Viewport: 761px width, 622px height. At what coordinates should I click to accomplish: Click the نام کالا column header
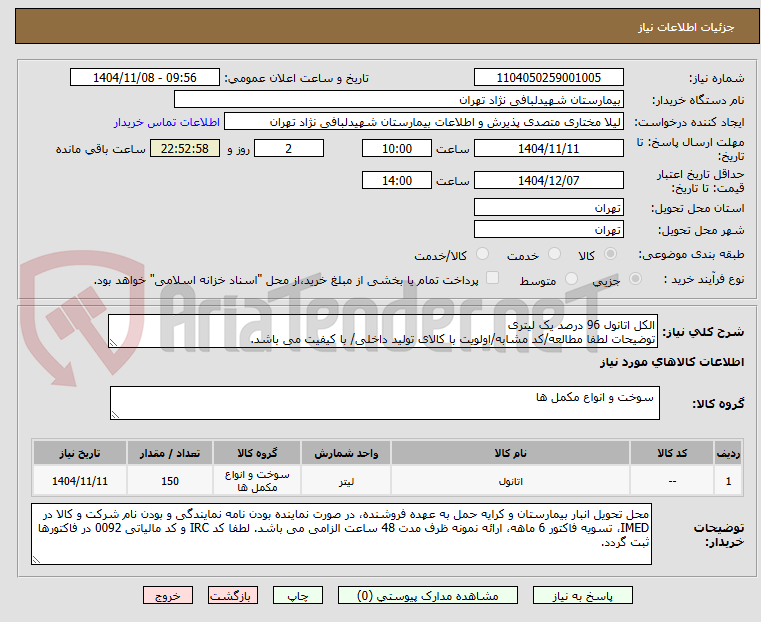510,453
